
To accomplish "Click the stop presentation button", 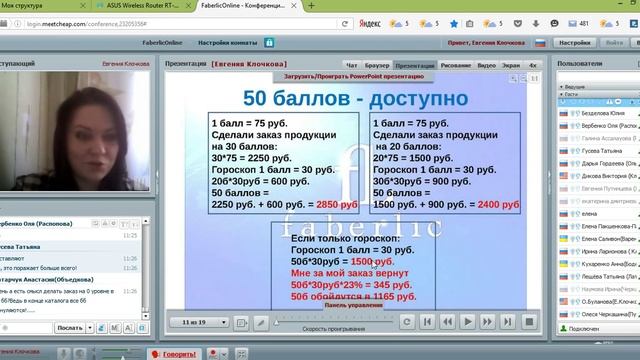I will pyautogui.click(x=529, y=322).
